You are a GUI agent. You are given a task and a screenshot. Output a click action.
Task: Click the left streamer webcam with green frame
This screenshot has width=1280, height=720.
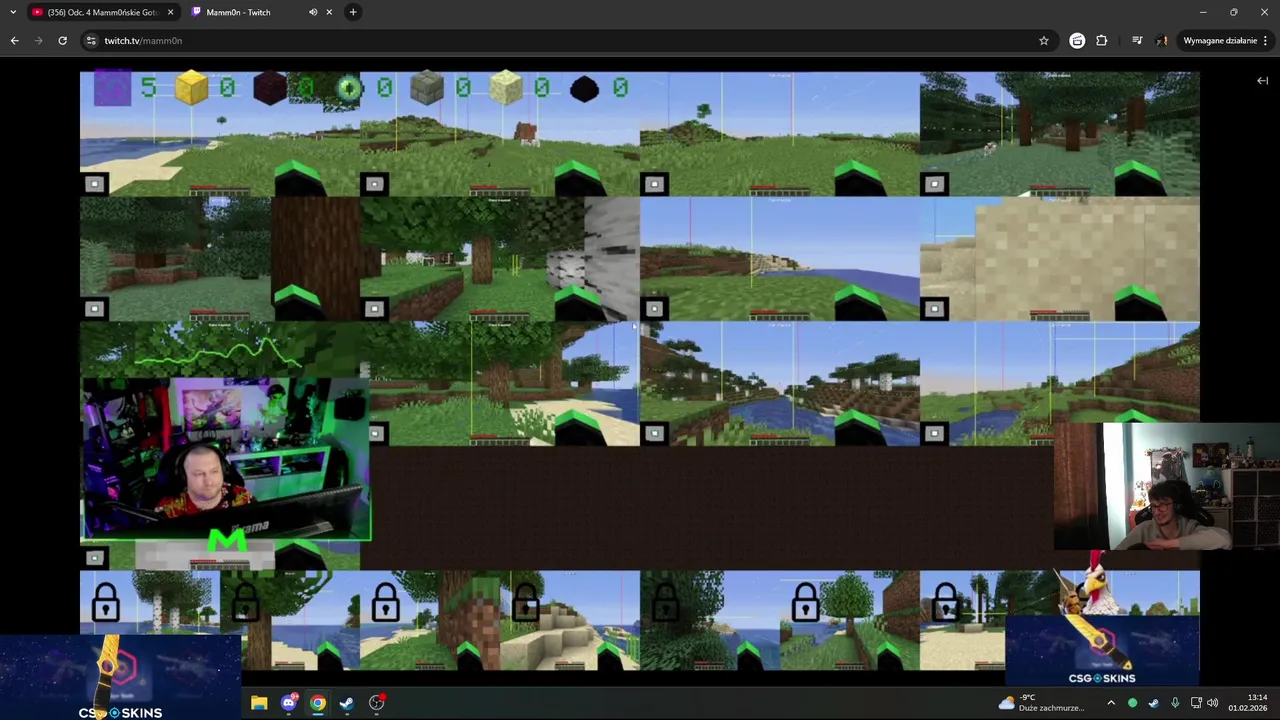226,460
